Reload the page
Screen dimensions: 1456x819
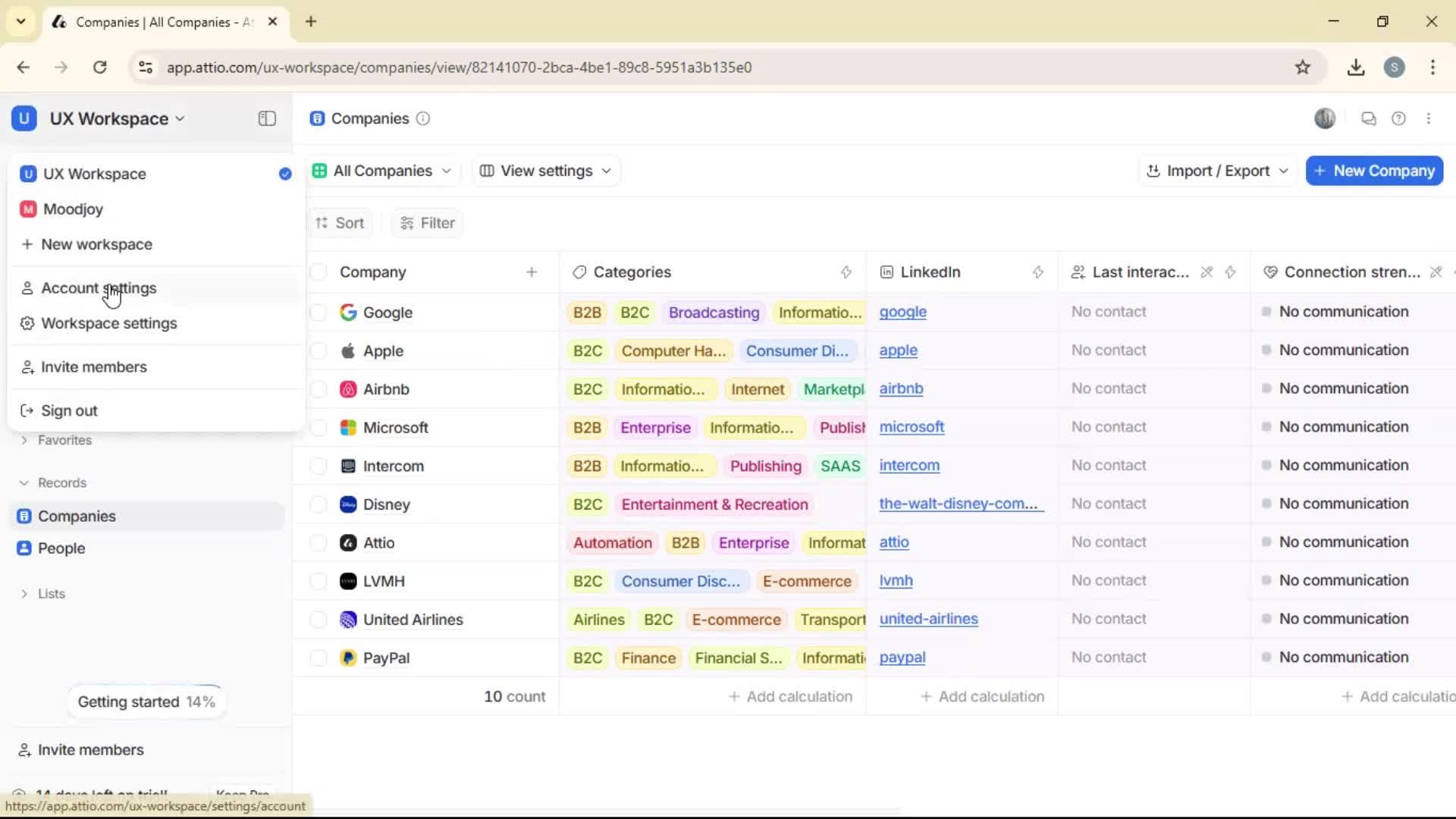click(x=99, y=67)
